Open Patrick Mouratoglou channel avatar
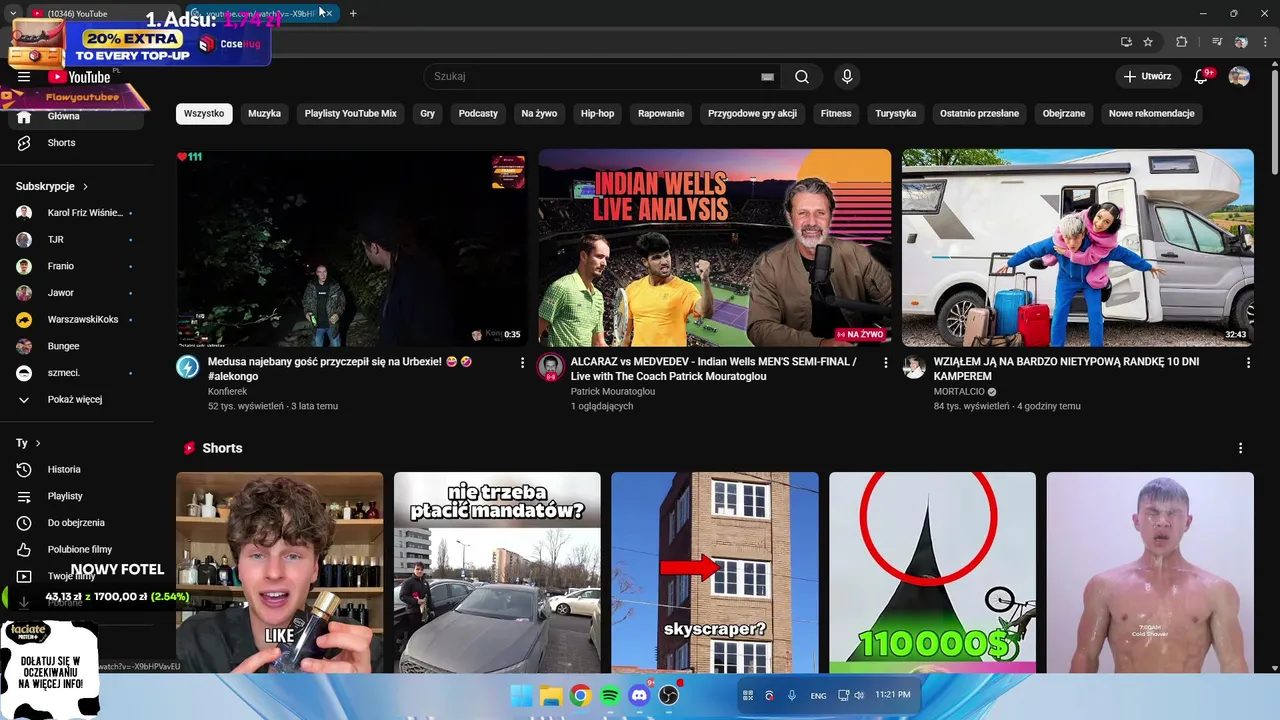The image size is (1280, 720). pos(551,367)
